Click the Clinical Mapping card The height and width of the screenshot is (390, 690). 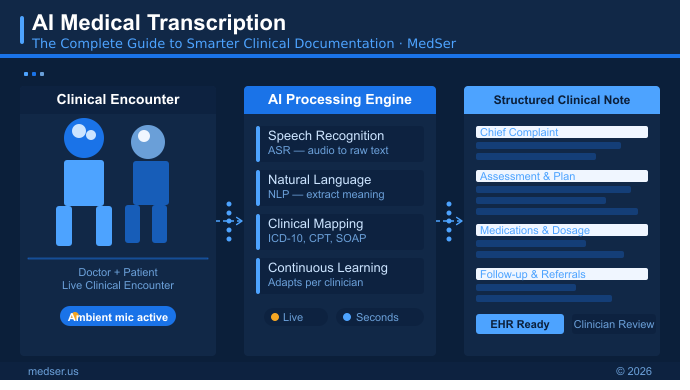click(x=340, y=232)
